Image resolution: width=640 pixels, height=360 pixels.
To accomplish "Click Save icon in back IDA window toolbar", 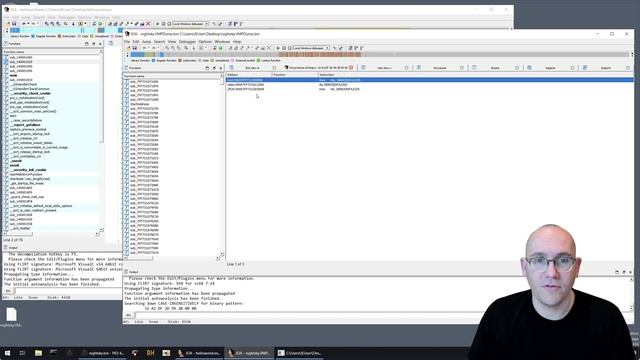I will click(14, 24).
